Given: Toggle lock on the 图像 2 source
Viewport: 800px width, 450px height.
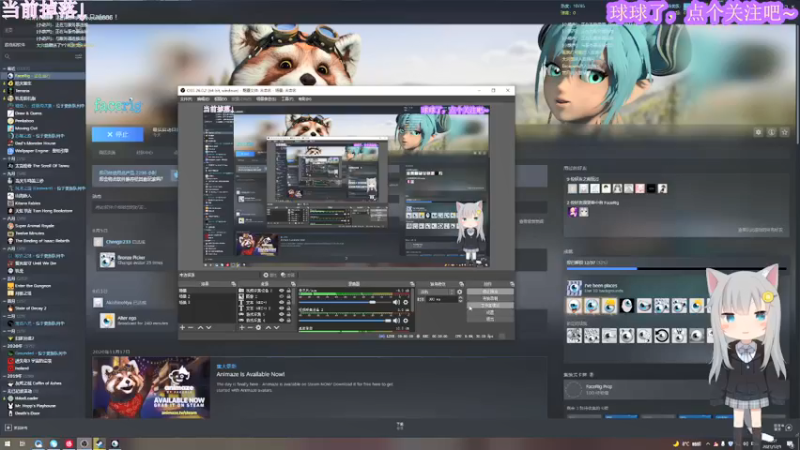Looking at the screenshot, I should click(x=289, y=296).
